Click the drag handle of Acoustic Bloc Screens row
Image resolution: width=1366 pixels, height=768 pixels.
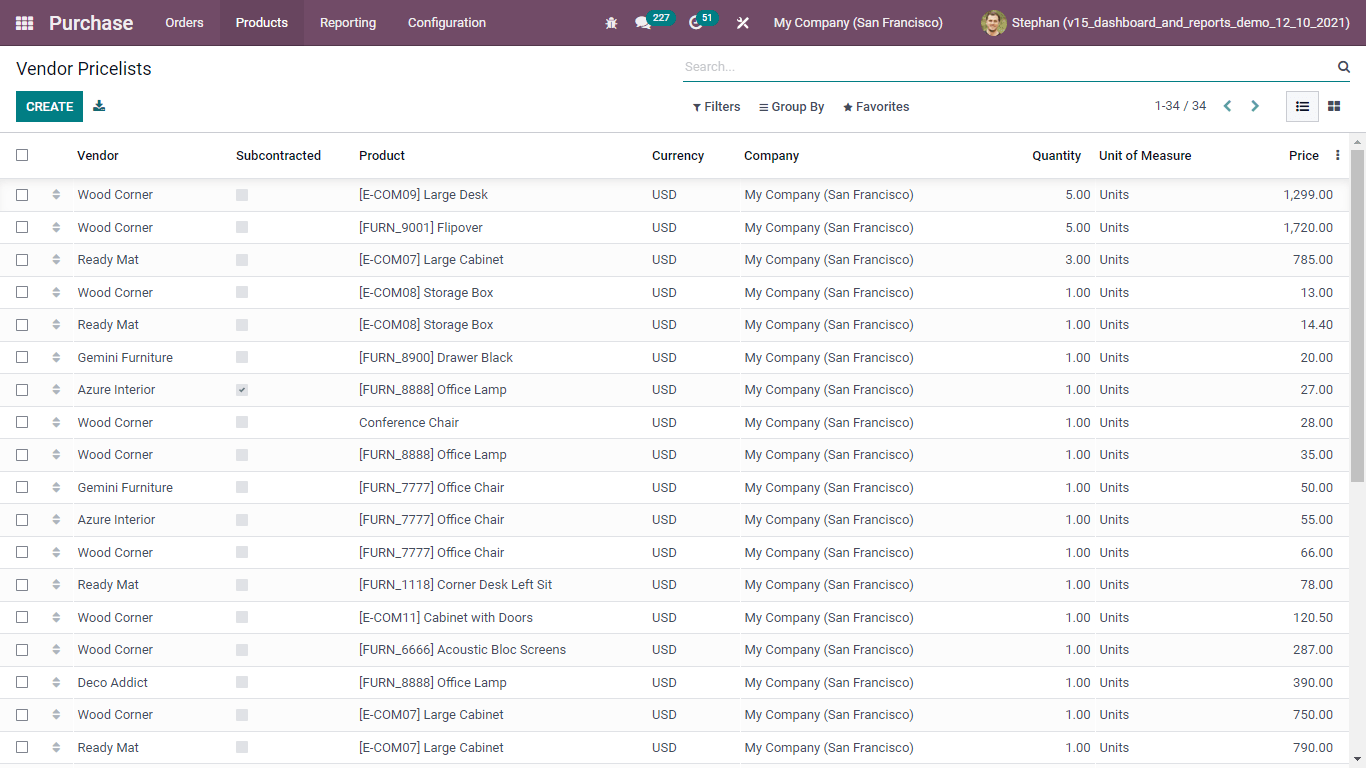point(56,650)
